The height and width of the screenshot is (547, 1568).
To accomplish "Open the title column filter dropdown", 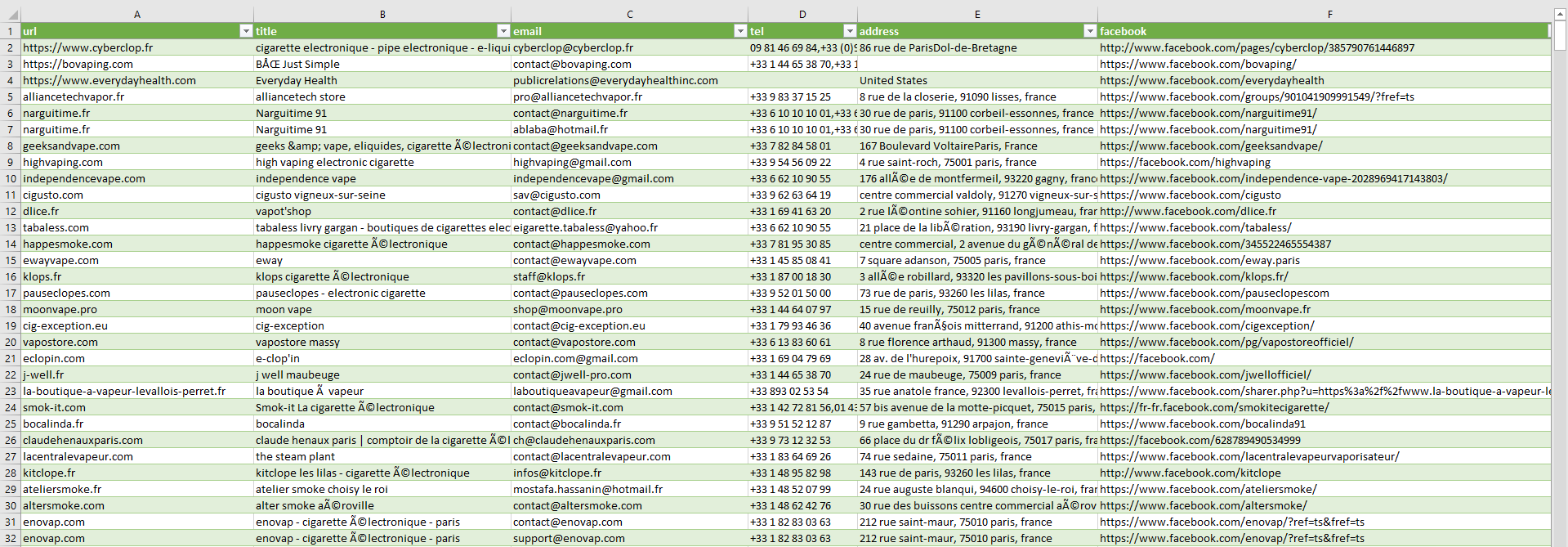I will coord(503,31).
